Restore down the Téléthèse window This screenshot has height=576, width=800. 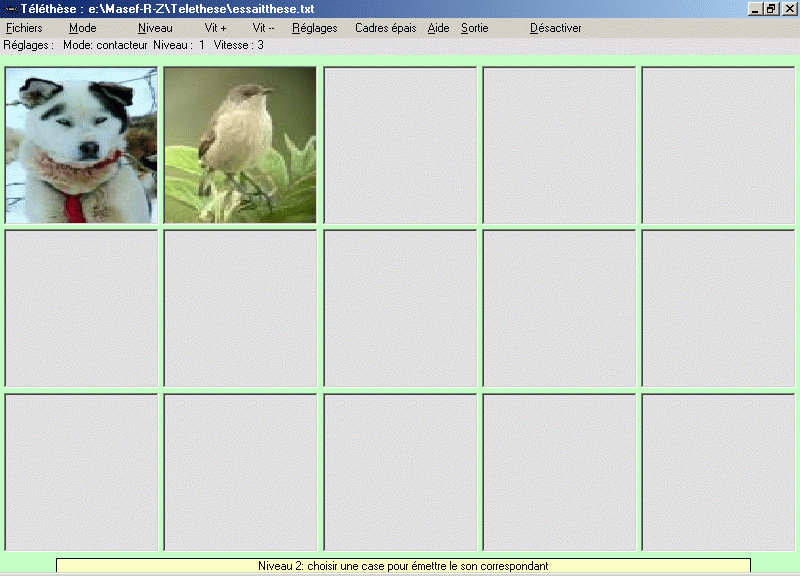pyautogui.click(x=771, y=9)
